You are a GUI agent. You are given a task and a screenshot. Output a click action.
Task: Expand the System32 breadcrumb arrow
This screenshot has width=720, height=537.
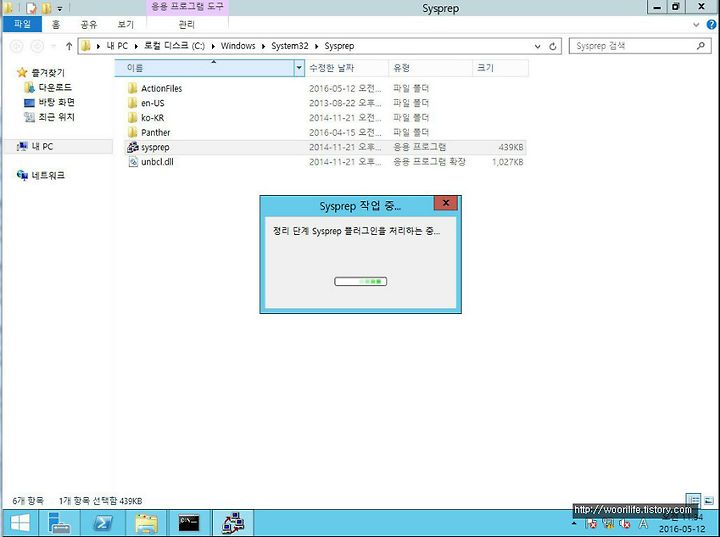316,46
